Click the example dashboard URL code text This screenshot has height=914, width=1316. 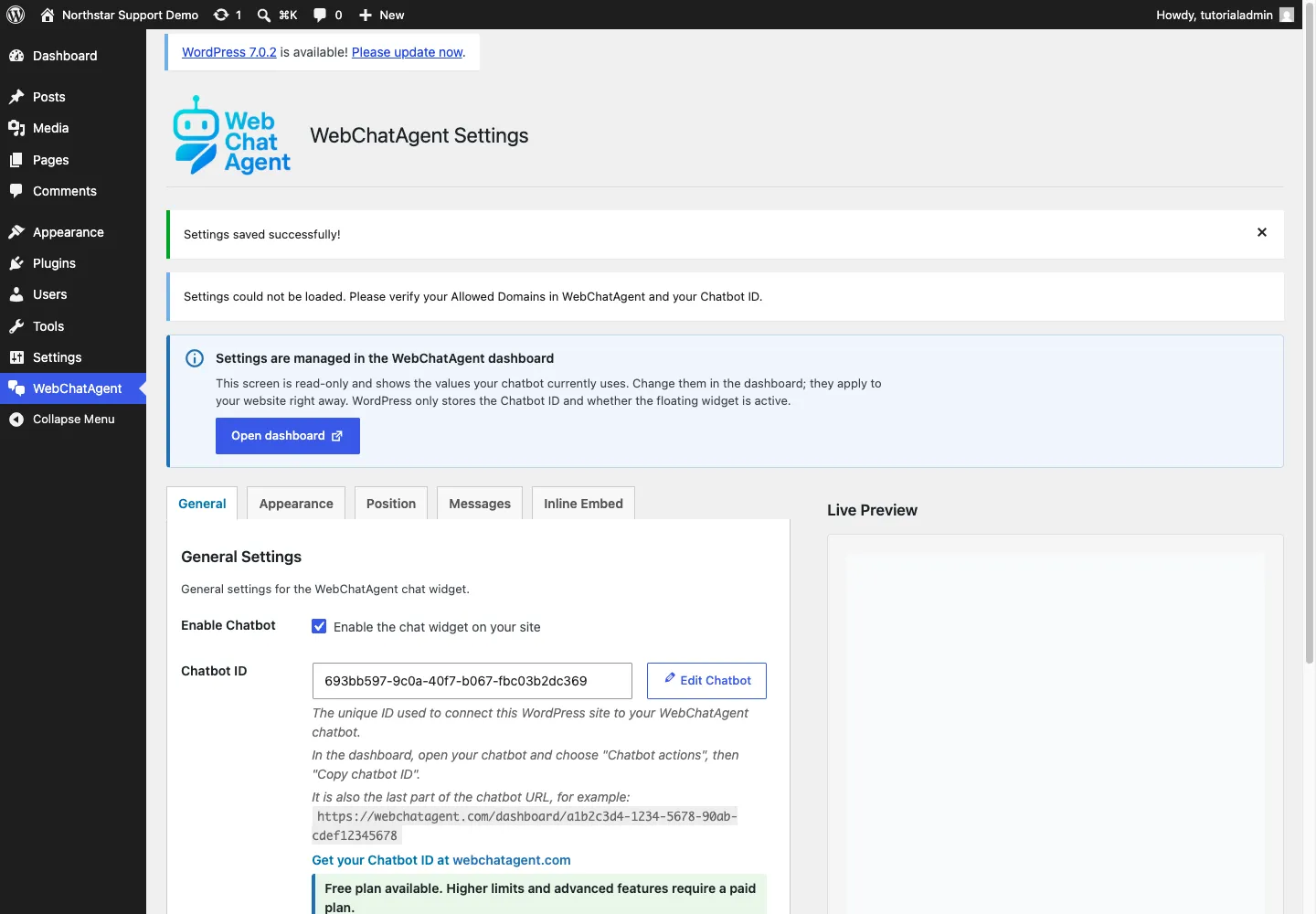click(x=525, y=825)
